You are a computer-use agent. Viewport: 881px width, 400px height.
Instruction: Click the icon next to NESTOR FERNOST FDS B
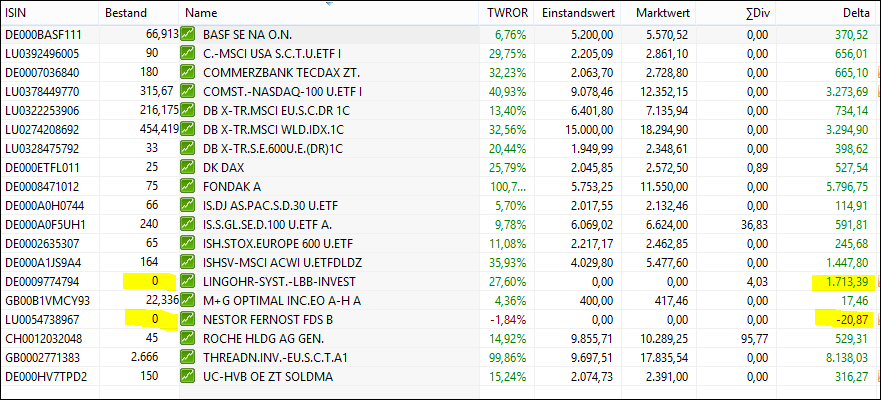(x=187, y=319)
